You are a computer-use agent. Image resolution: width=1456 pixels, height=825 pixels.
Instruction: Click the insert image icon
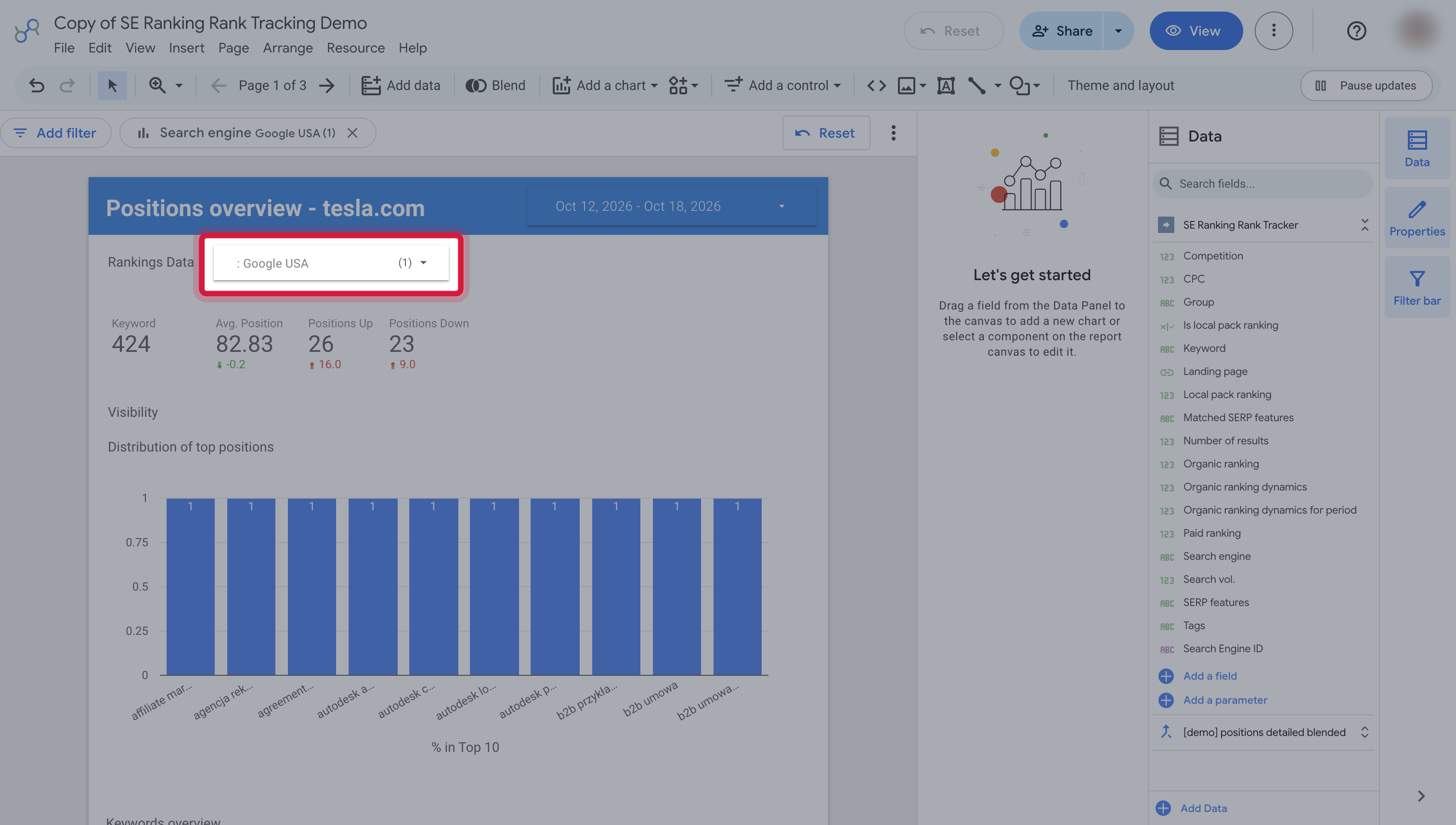click(906, 86)
